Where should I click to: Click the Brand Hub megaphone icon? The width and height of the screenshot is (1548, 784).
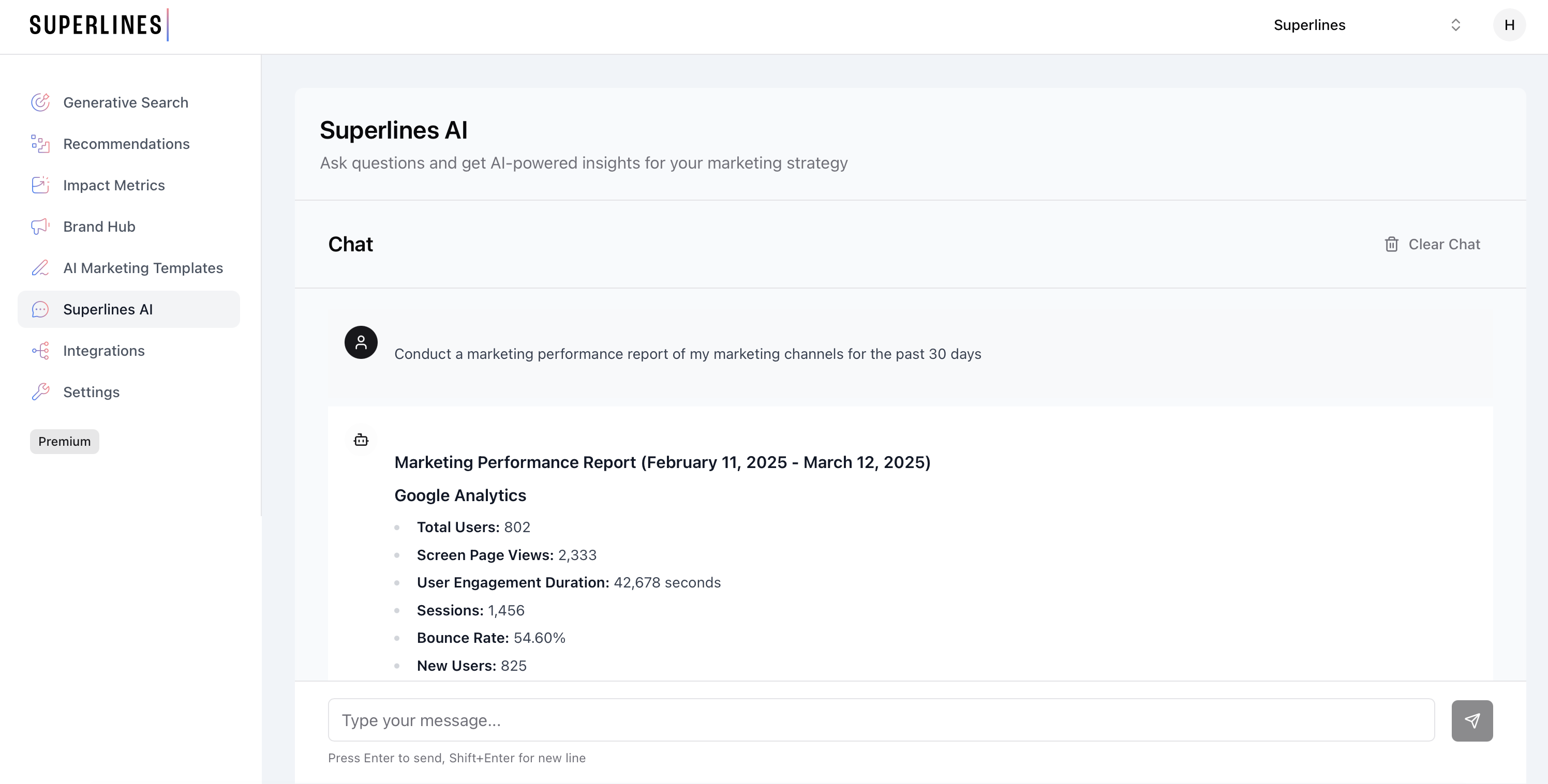pos(40,227)
